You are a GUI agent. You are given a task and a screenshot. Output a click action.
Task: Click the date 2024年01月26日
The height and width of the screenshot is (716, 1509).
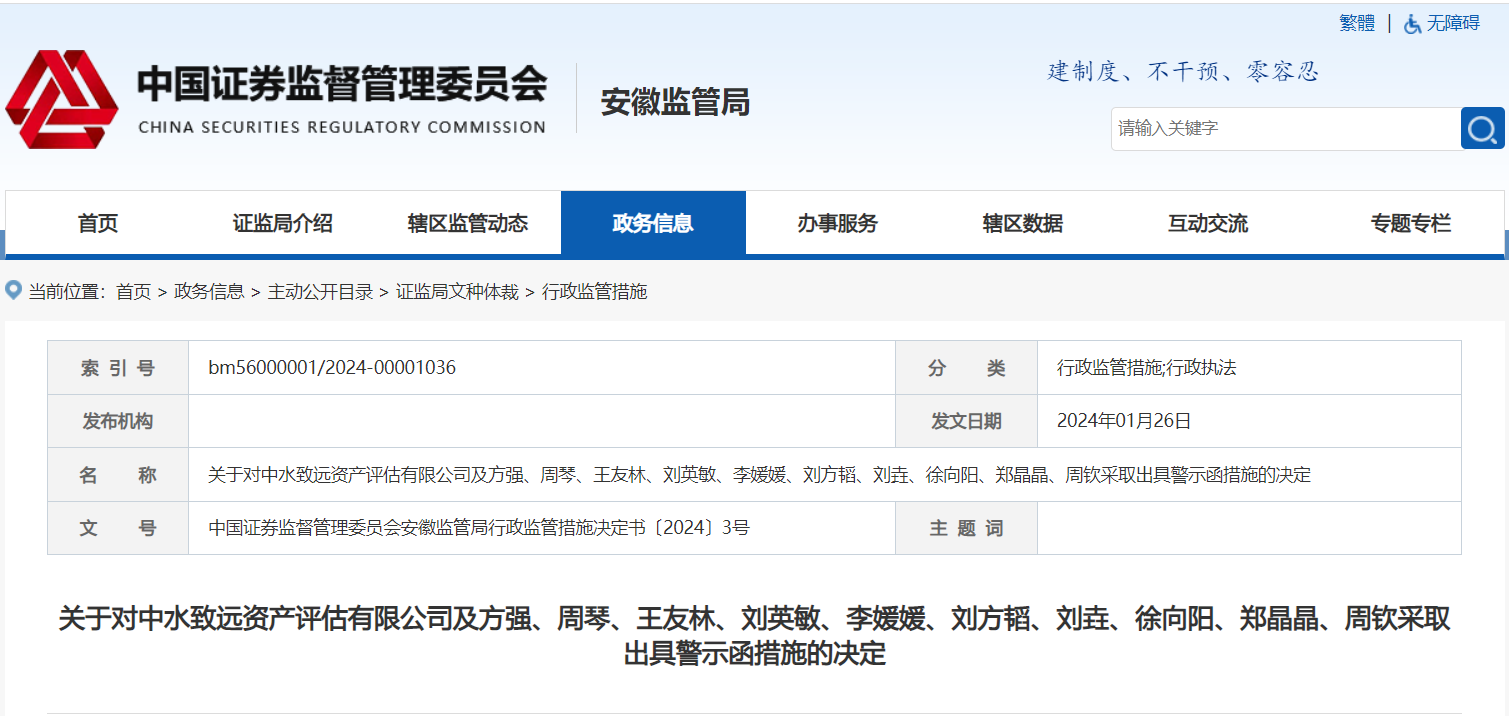tap(1124, 421)
